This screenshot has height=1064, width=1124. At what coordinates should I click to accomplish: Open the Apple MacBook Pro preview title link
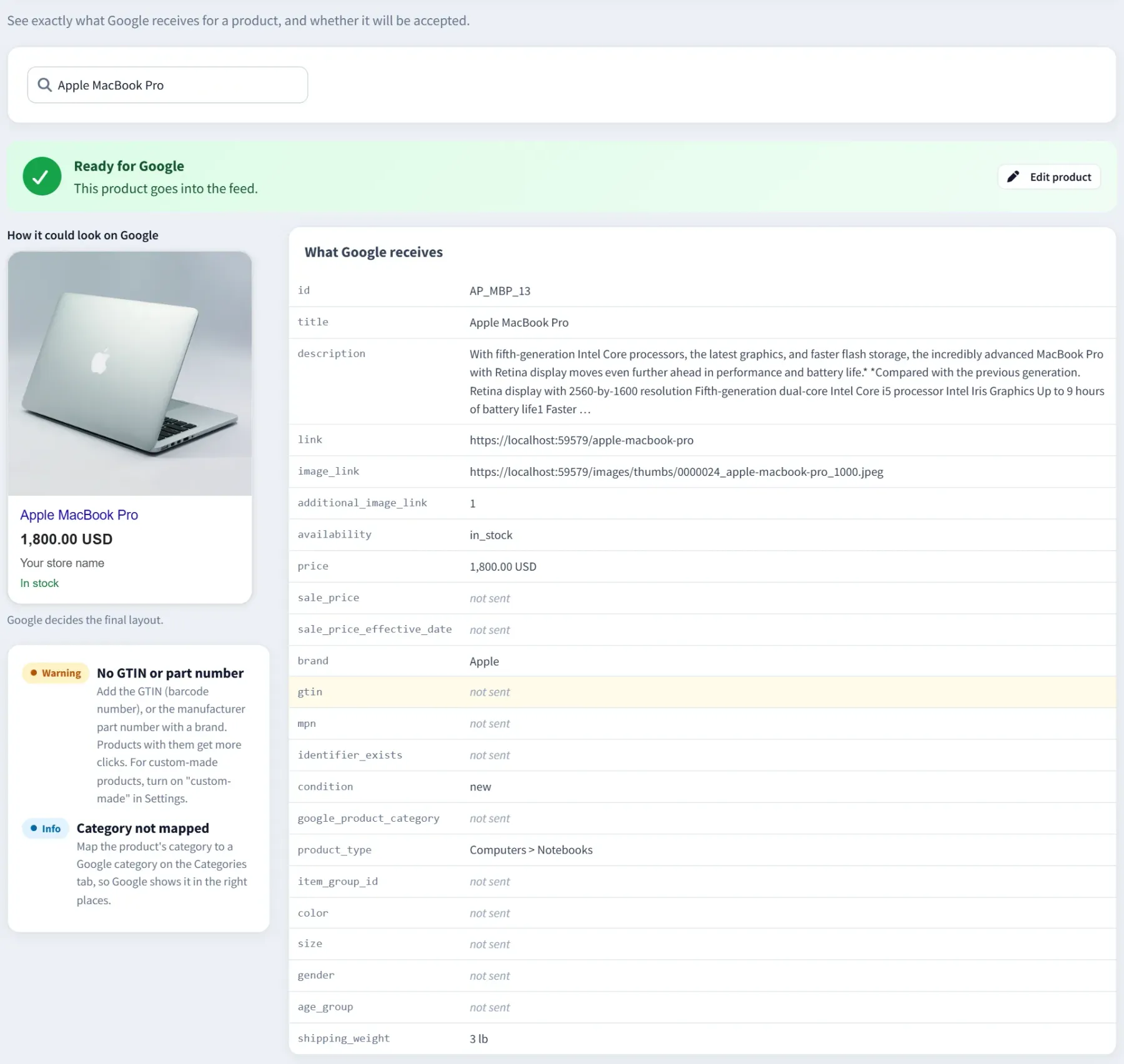79,515
